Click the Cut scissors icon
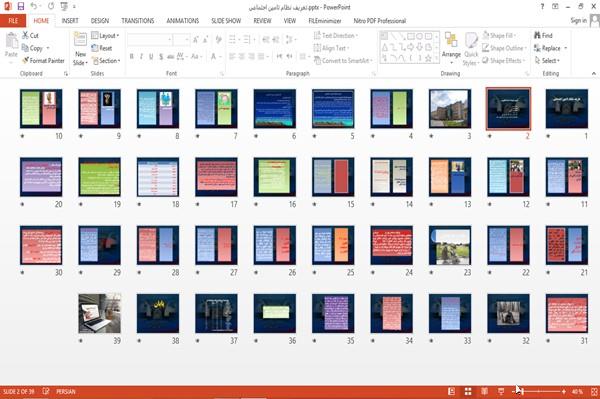600x399 pixels. point(26,35)
